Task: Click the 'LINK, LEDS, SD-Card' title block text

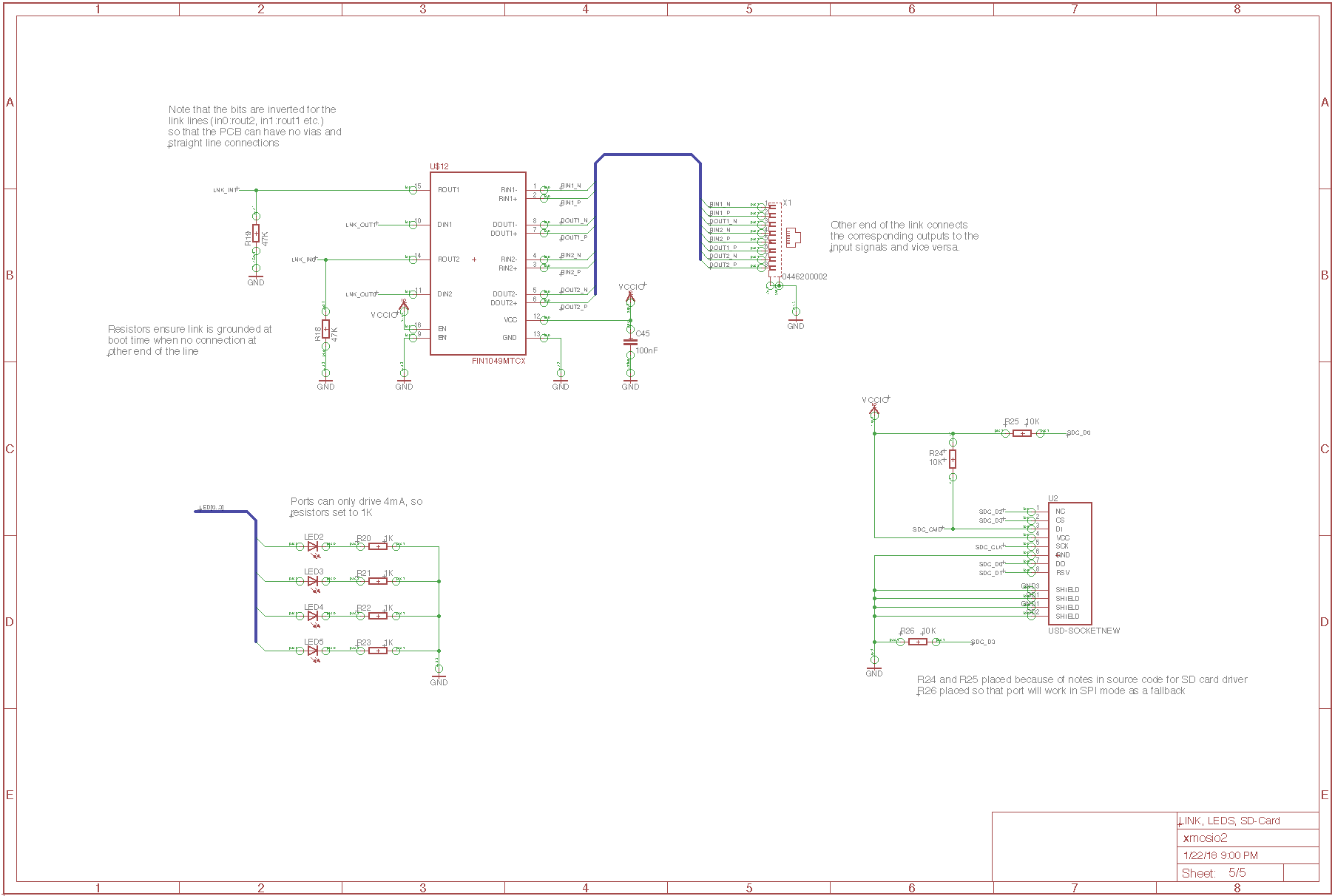Action: 1229,821
